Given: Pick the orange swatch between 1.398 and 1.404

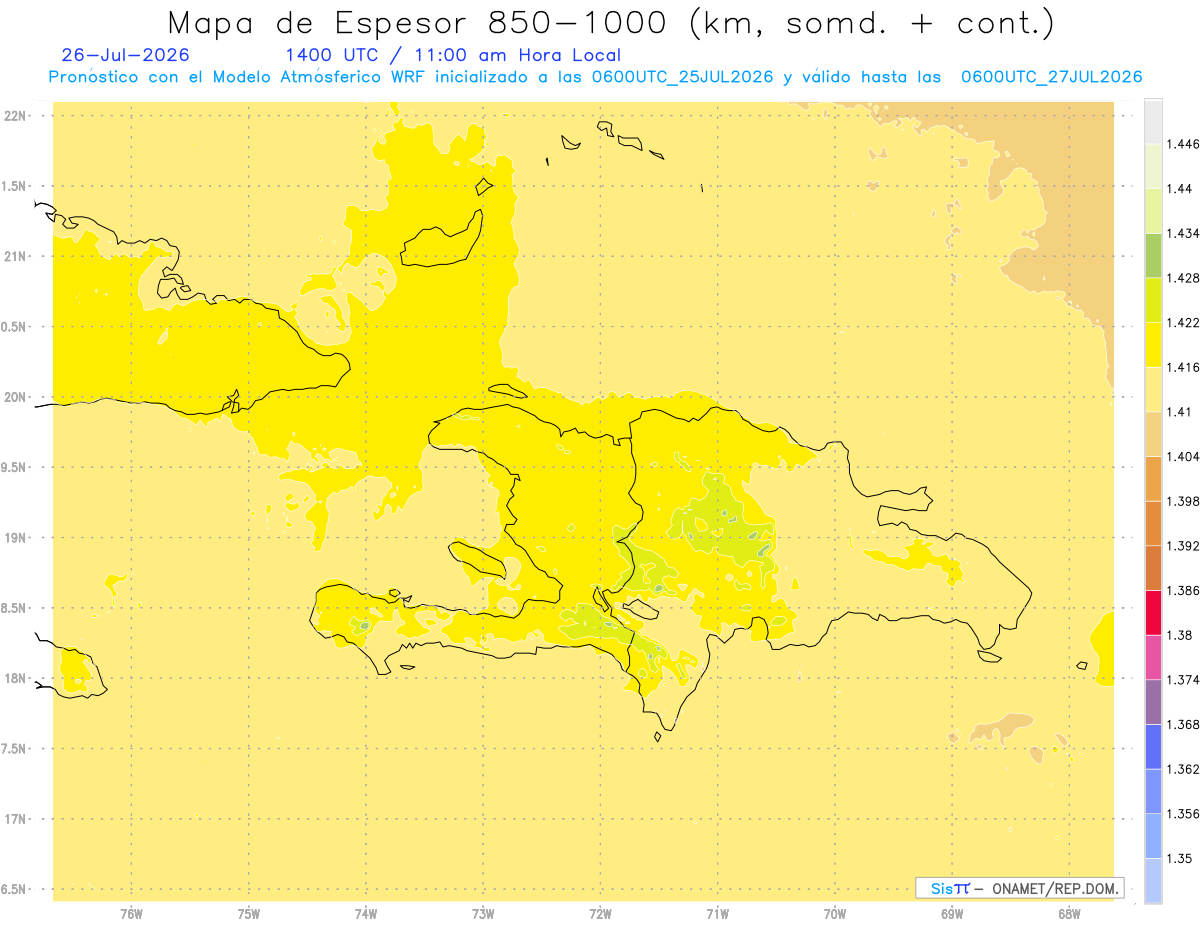Looking at the screenshot, I should click(1154, 479).
